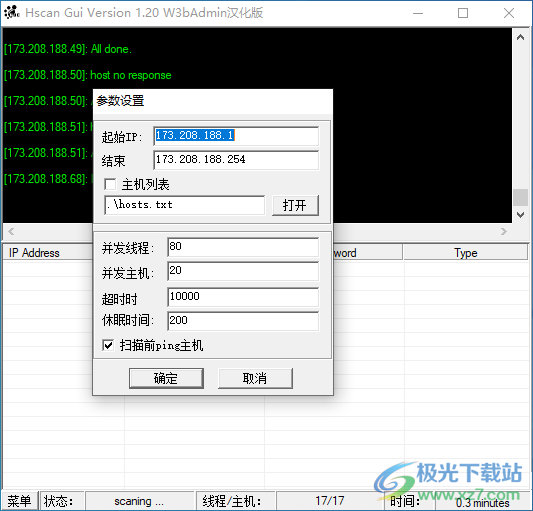This screenshot has width=533, height=511.
Task: Uncheck the 扫描前ping主机 checkbox
Action: point(108,345)
